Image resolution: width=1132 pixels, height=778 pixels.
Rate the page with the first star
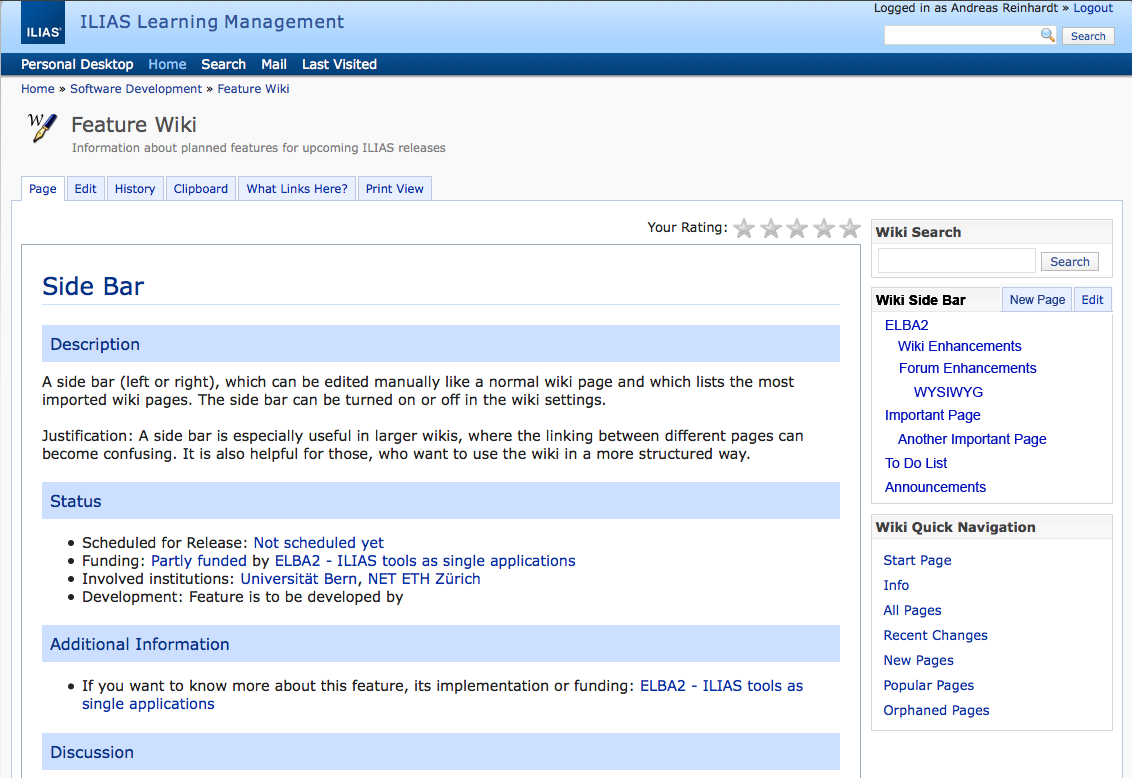[x=744, y=228]
